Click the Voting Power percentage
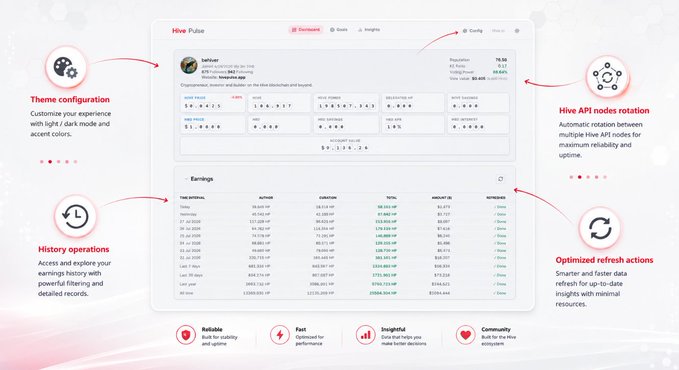Image resolution: width=679 pixels, height=370 pixels. pyautogui.click(x=500, y=72)
